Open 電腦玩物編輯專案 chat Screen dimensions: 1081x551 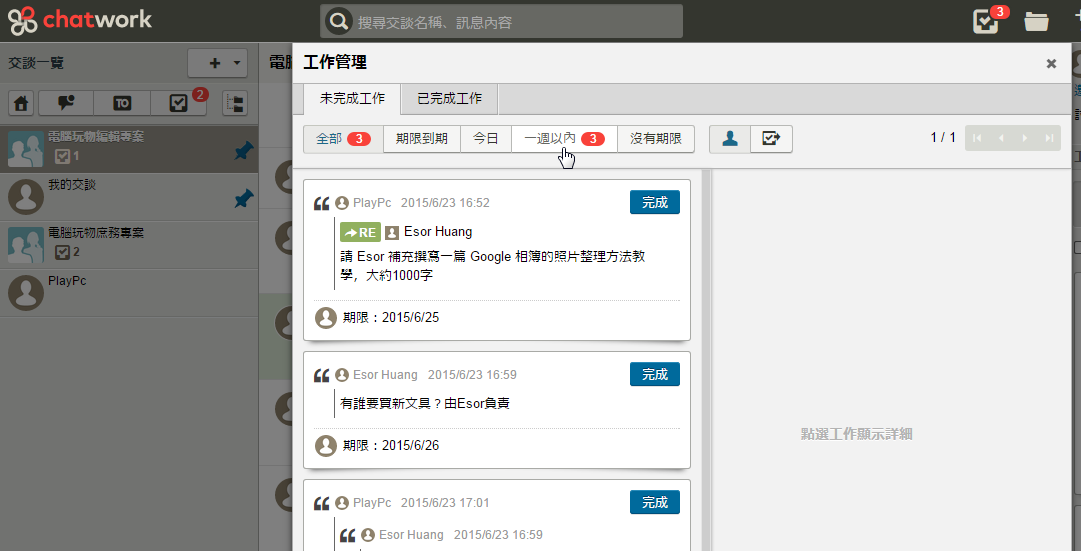coord(129,149)
